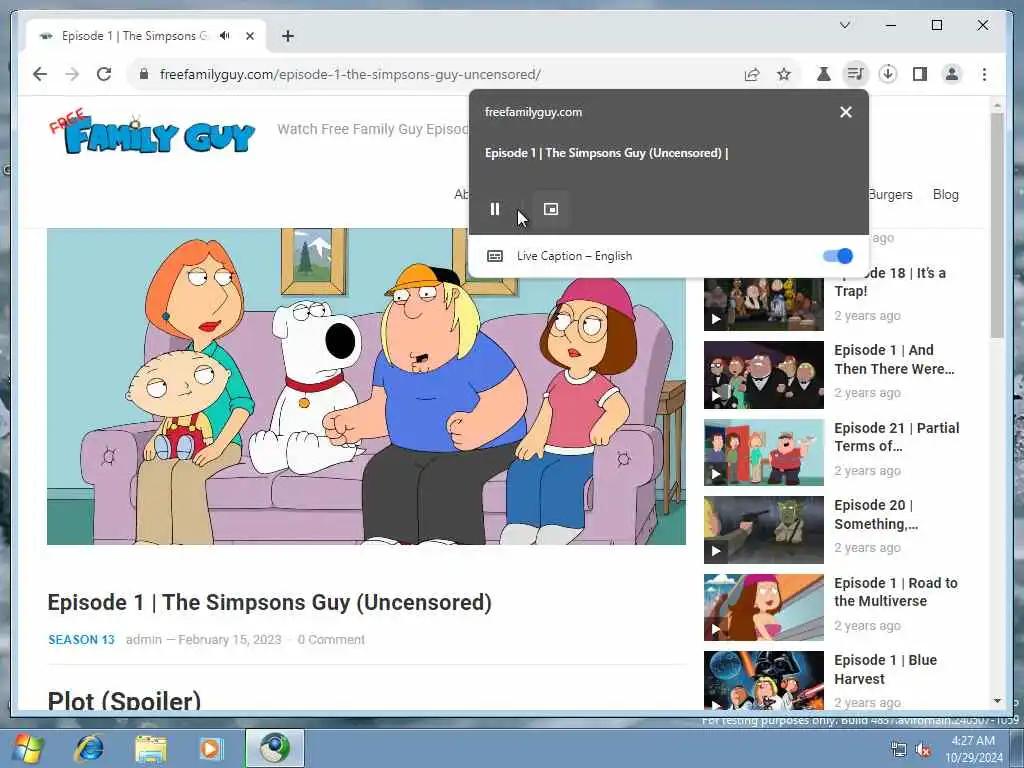This screenshot has height=768, width=1024.
Task: Open Episode 1 Road to the Multiverse link
Action: click(896, 592)
